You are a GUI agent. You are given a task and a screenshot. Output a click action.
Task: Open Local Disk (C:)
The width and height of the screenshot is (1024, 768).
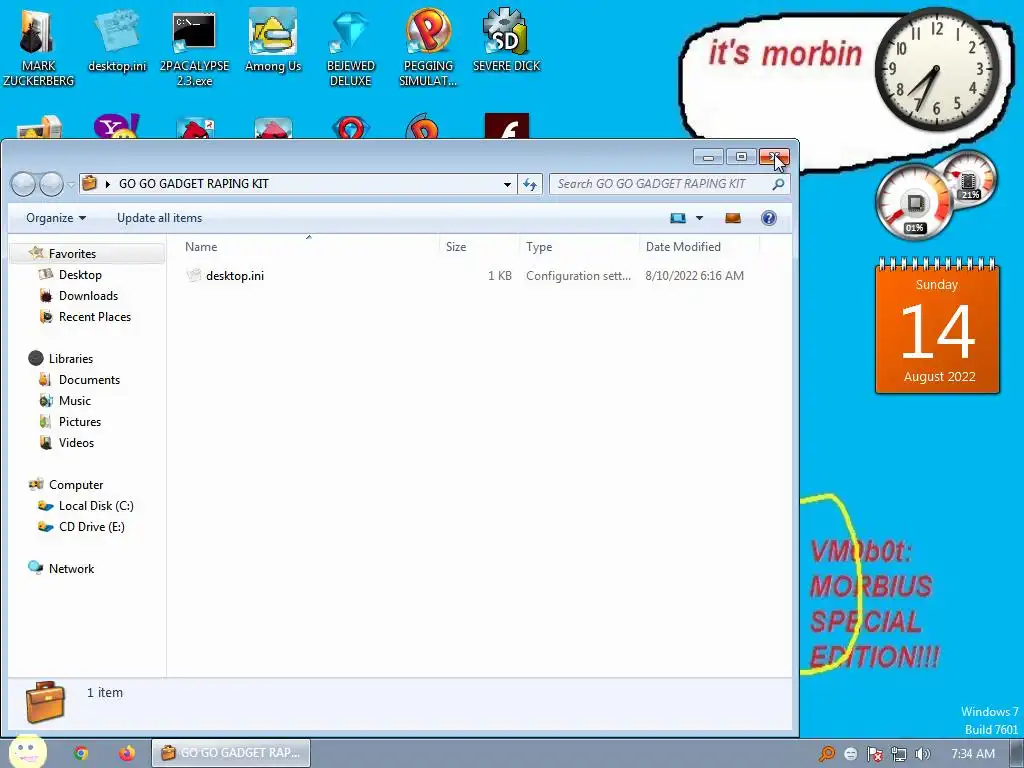coord(96,505)
